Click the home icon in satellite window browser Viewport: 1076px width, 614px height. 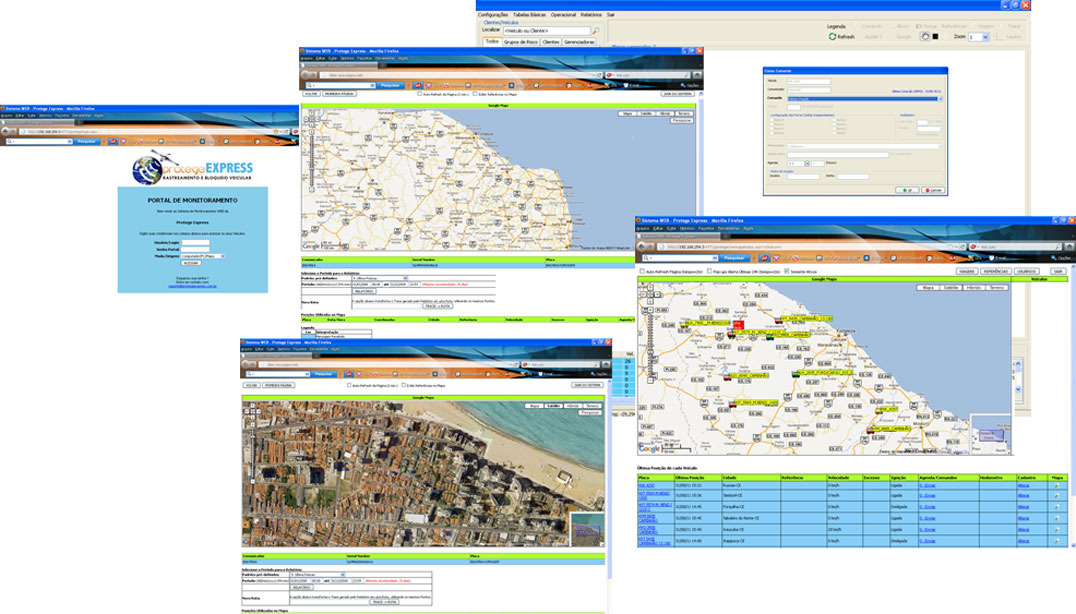606,364
